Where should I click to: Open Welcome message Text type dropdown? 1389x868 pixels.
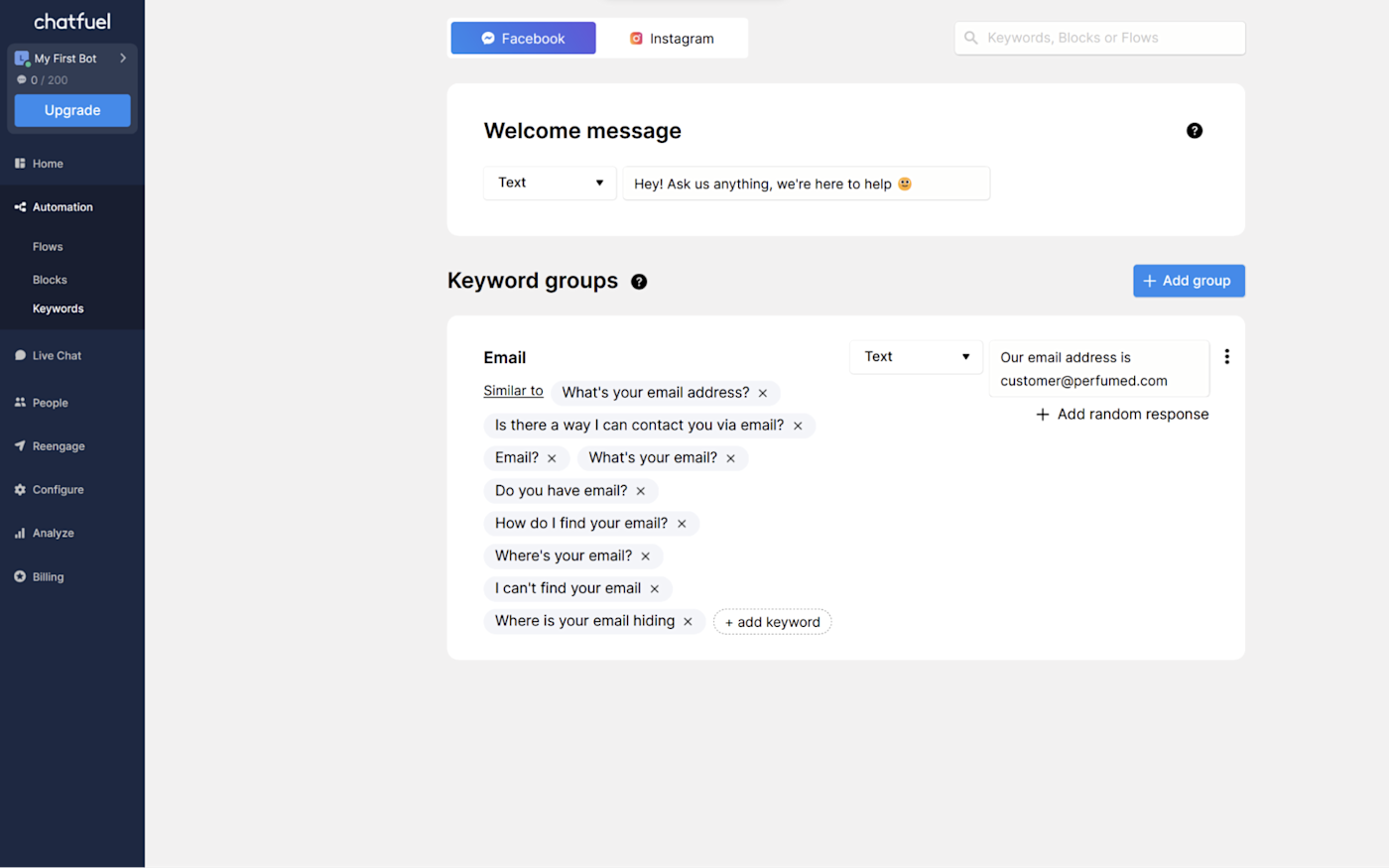click(x=550, y=183)
